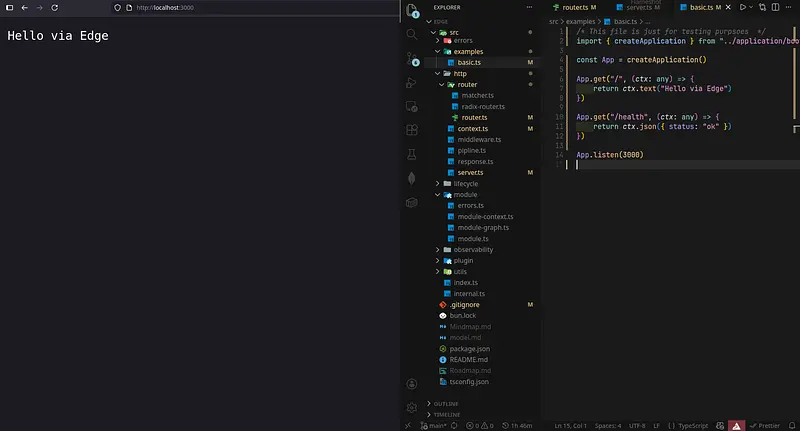The image size is (800, 431).
Task: Click the browser reload button
Action: click(x=58, y=7)
